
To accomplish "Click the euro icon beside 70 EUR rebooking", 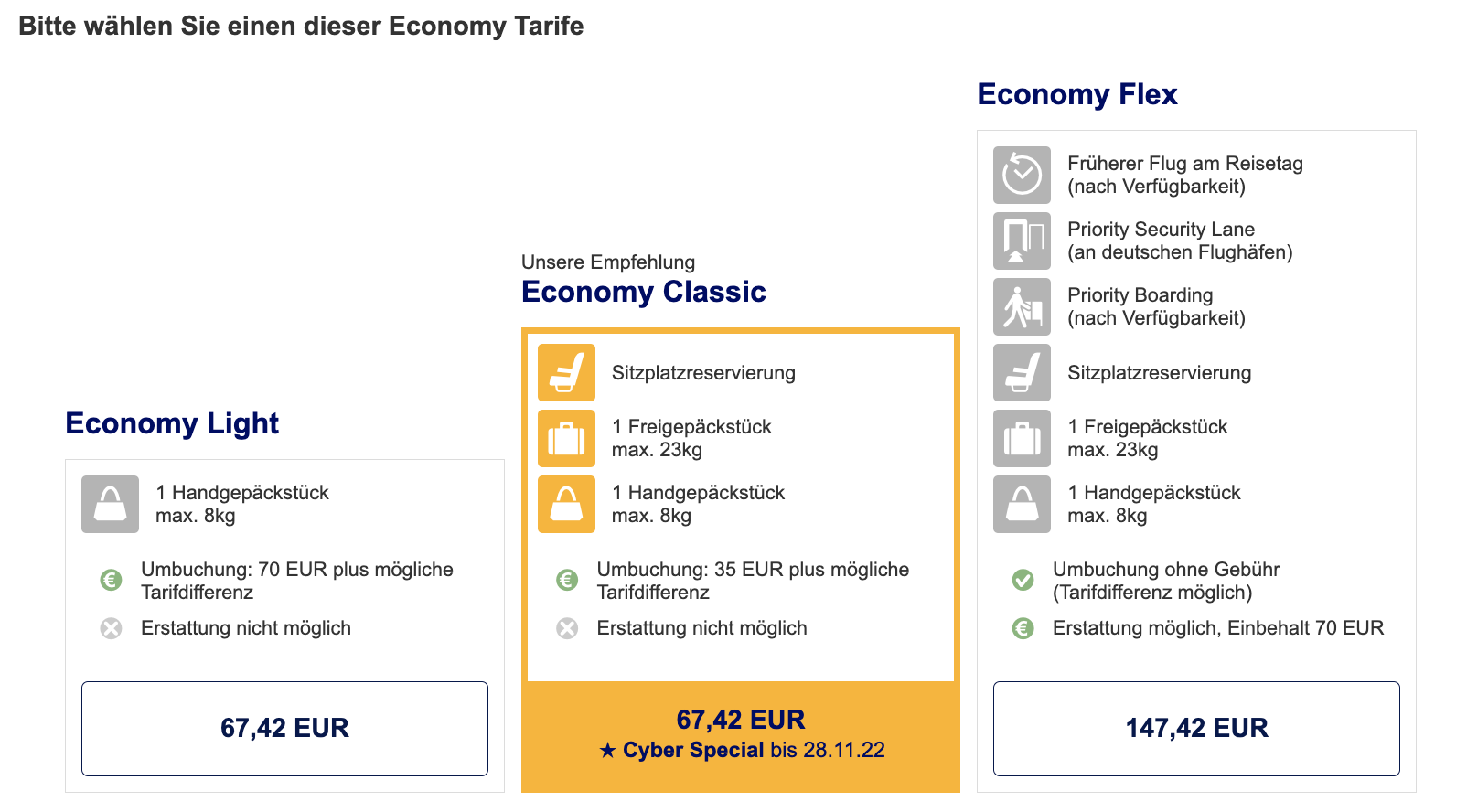I will 111,580.
